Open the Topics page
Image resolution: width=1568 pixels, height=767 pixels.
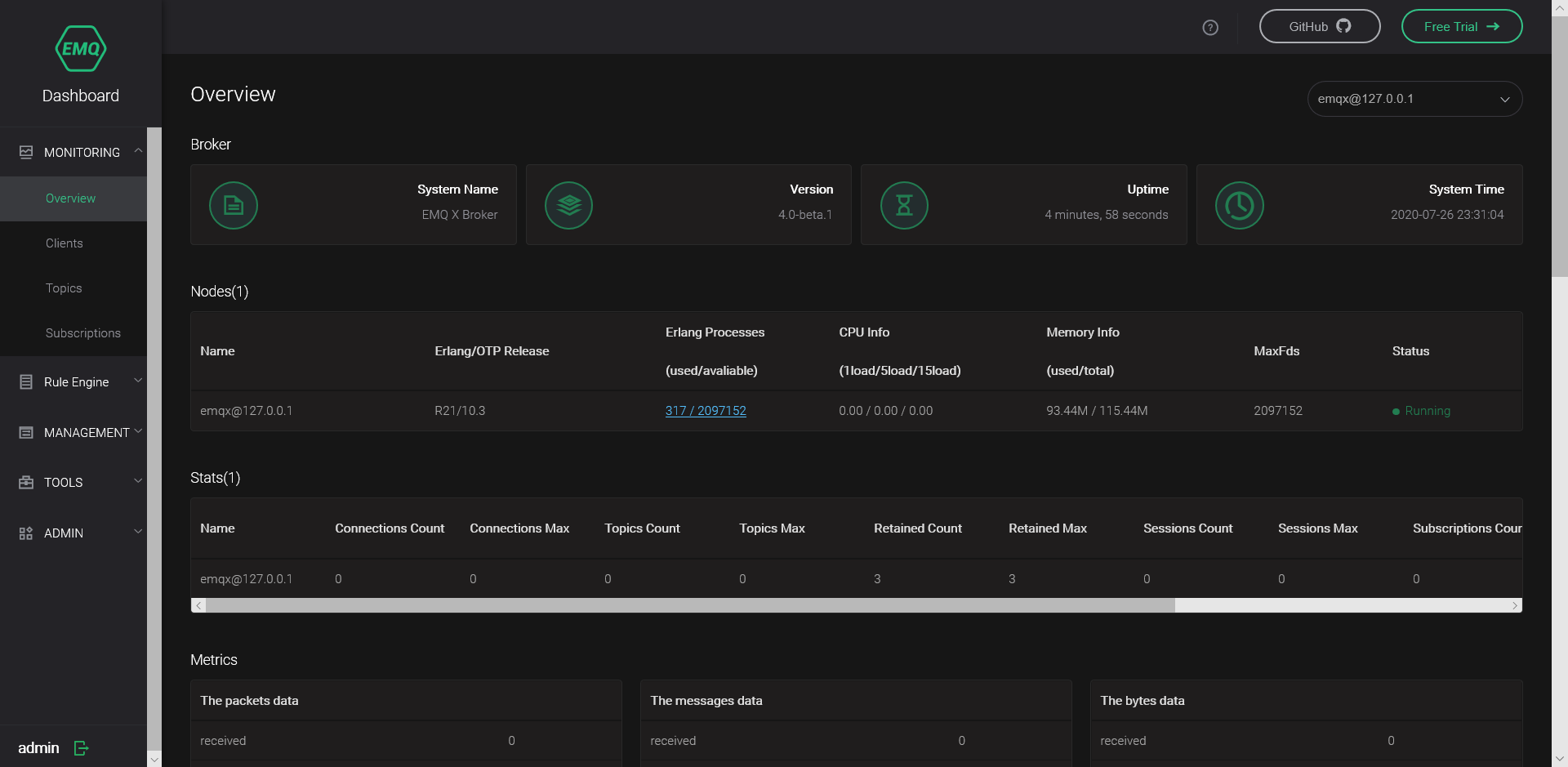point(64,288)
